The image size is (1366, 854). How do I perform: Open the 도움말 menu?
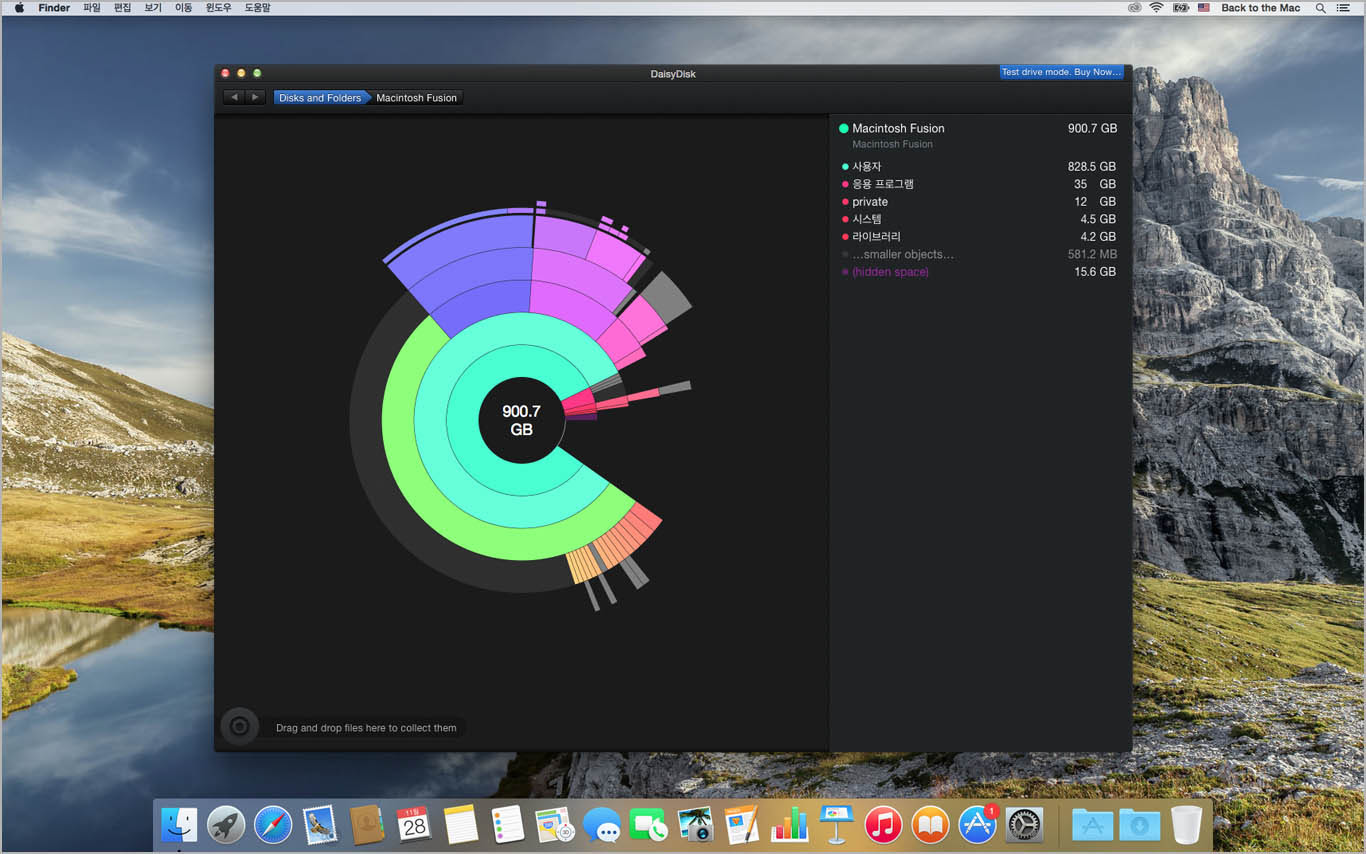[257, 8]
